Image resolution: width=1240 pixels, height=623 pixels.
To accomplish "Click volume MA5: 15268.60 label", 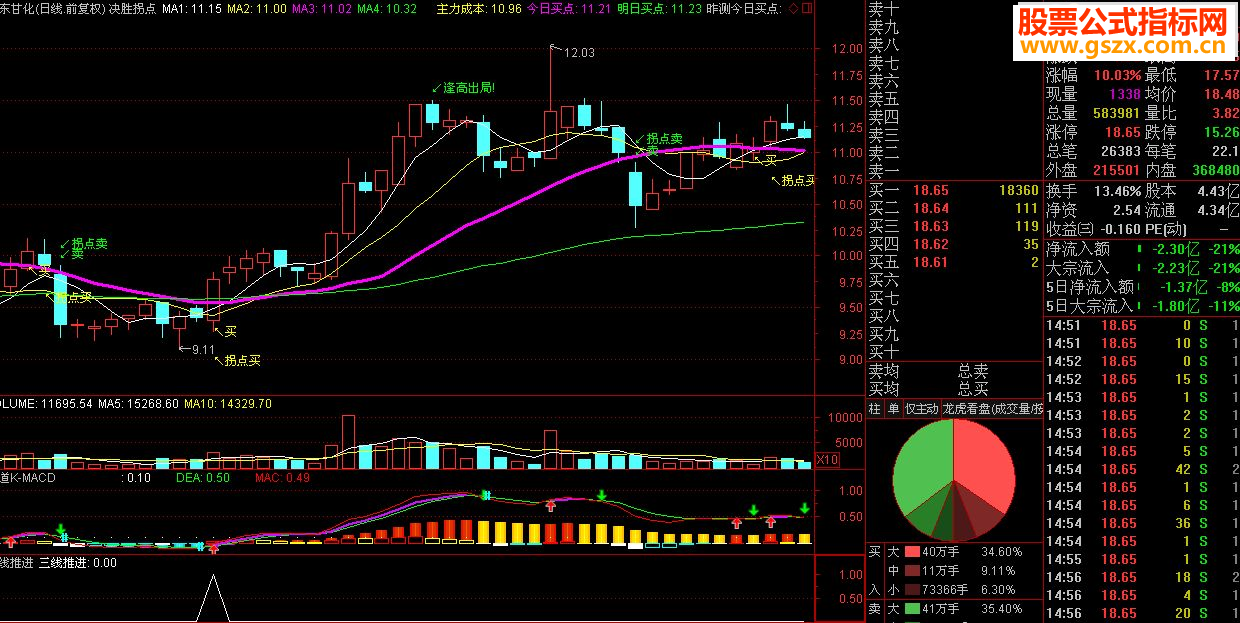I will click(x=138, y=403).
